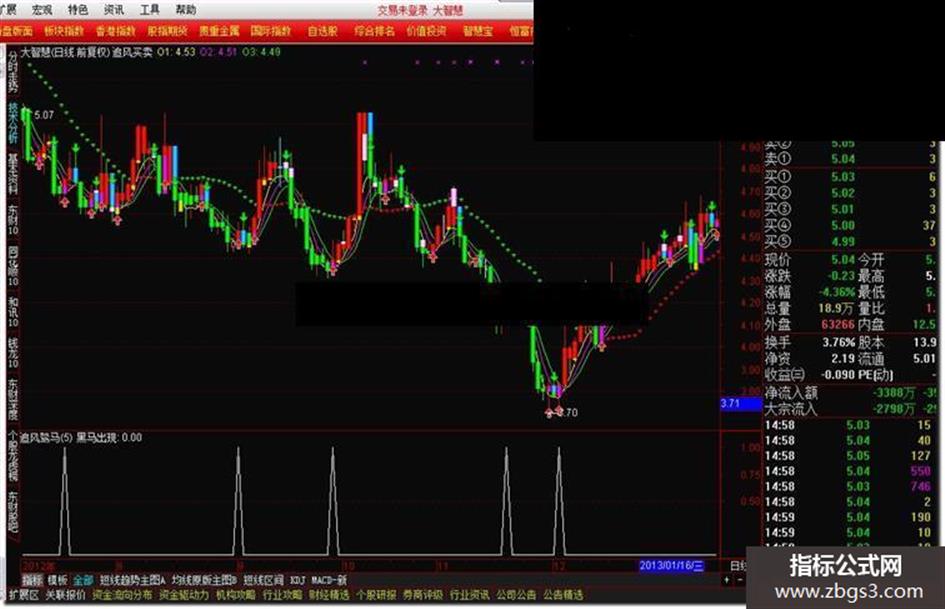Open 关联报价 in the bottom bar
The image size is (945, 609).
66,595
